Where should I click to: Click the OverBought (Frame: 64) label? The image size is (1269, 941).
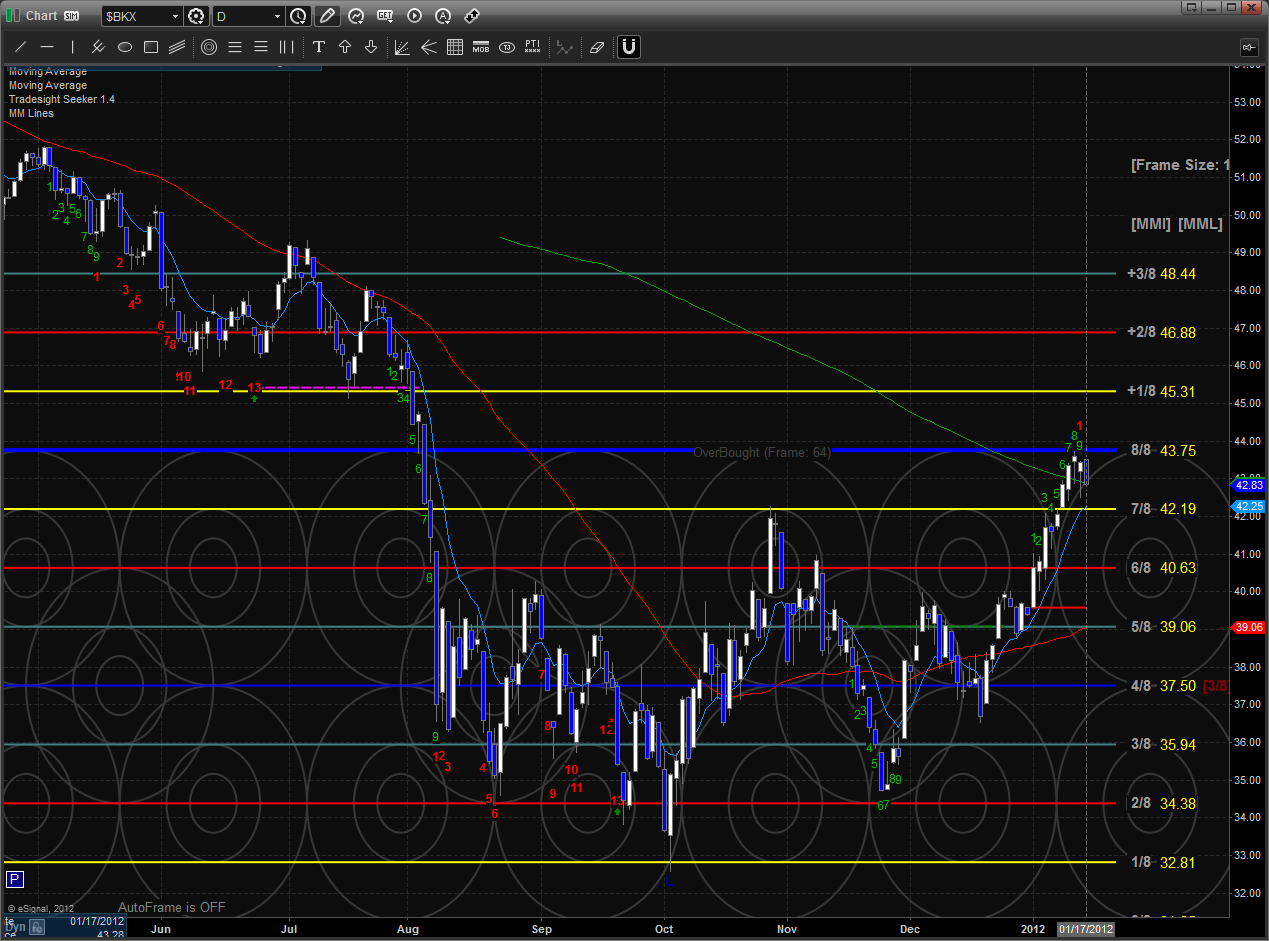point(762,452)
